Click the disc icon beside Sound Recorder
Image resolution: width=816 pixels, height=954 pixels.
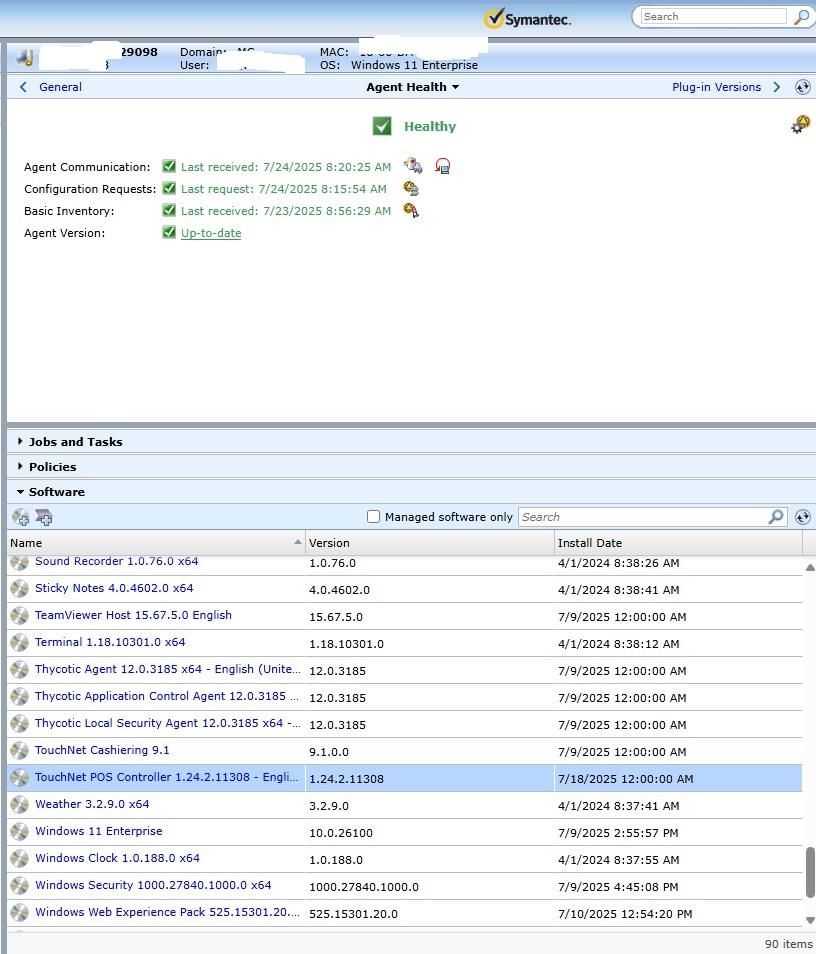[x=19, y=562]
